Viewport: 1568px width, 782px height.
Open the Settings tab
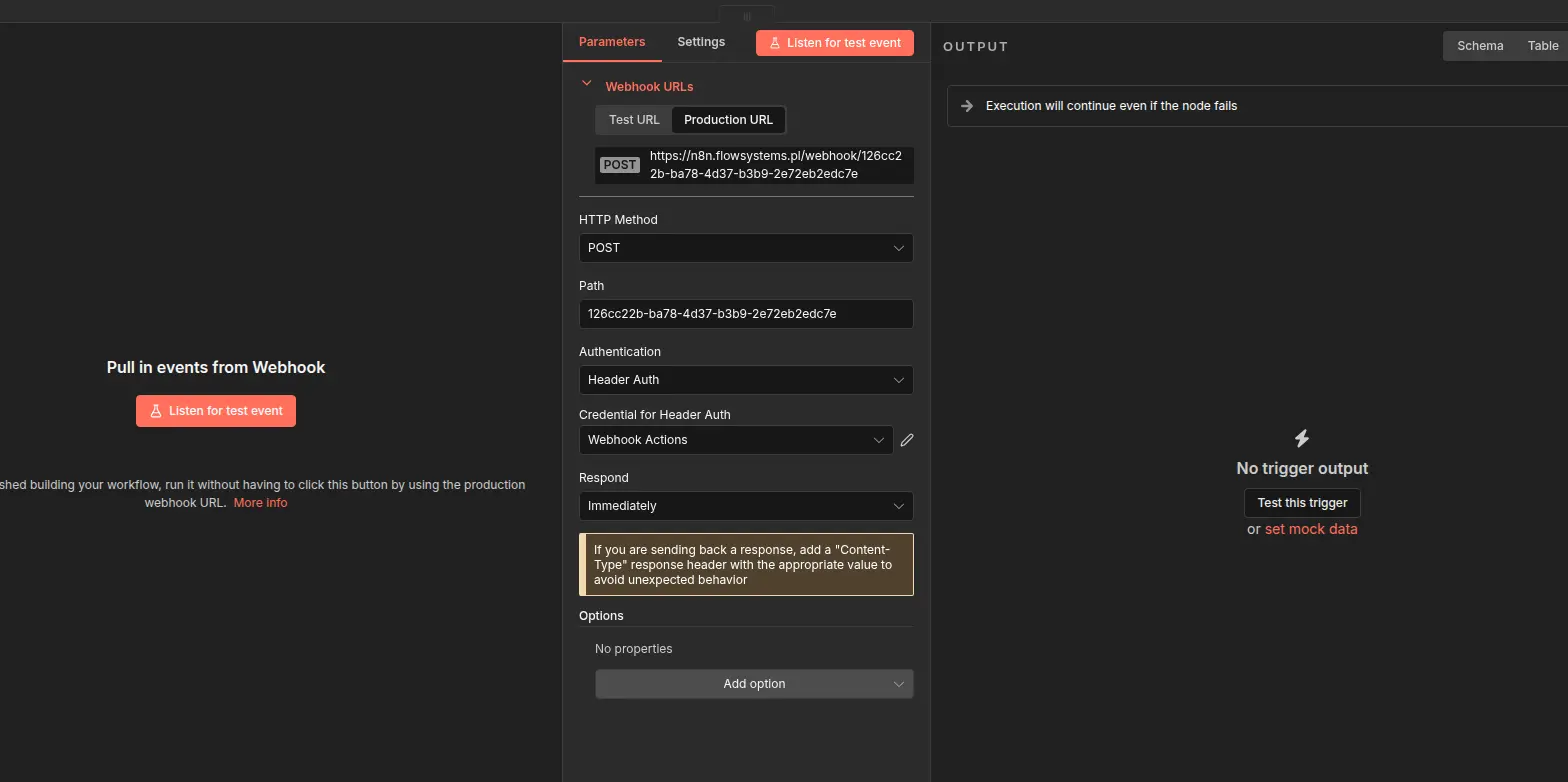point(701,42)
